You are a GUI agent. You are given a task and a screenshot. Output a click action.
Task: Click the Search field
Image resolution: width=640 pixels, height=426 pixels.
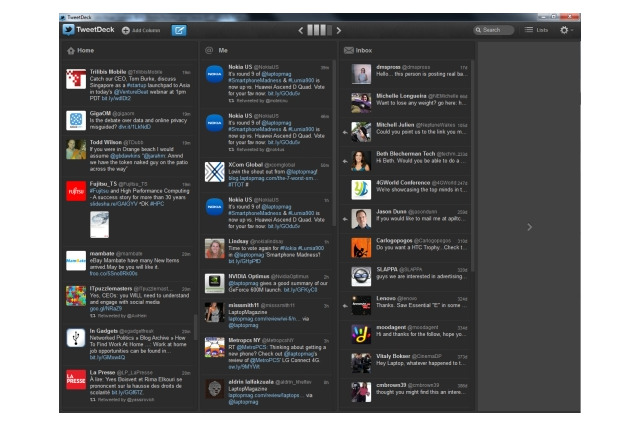[493, 30]
